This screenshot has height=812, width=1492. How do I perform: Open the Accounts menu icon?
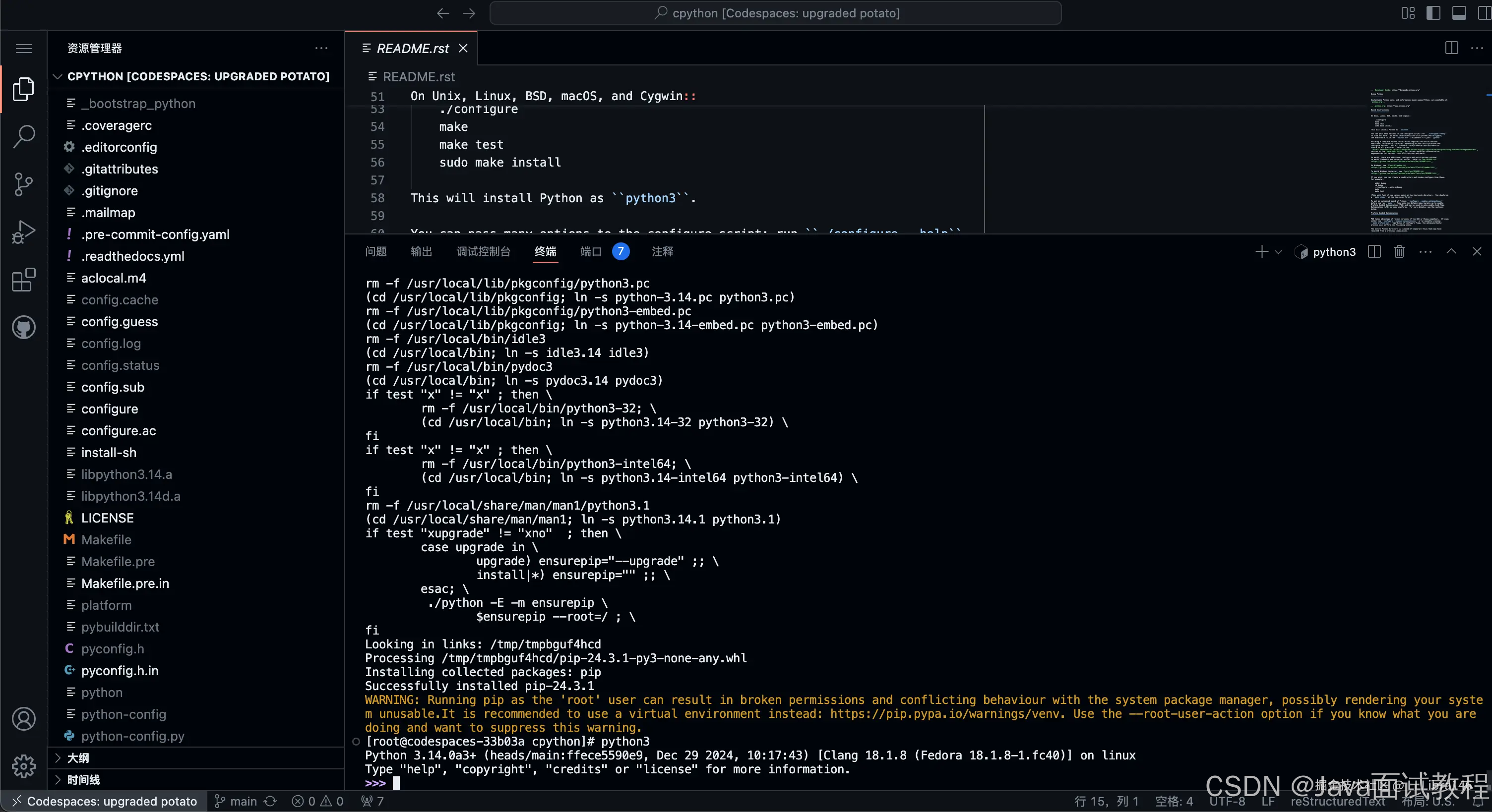pos(24,719)
